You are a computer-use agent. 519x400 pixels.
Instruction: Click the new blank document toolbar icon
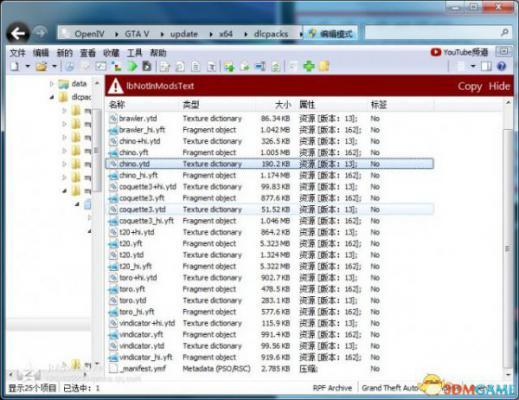coord(14,66)
